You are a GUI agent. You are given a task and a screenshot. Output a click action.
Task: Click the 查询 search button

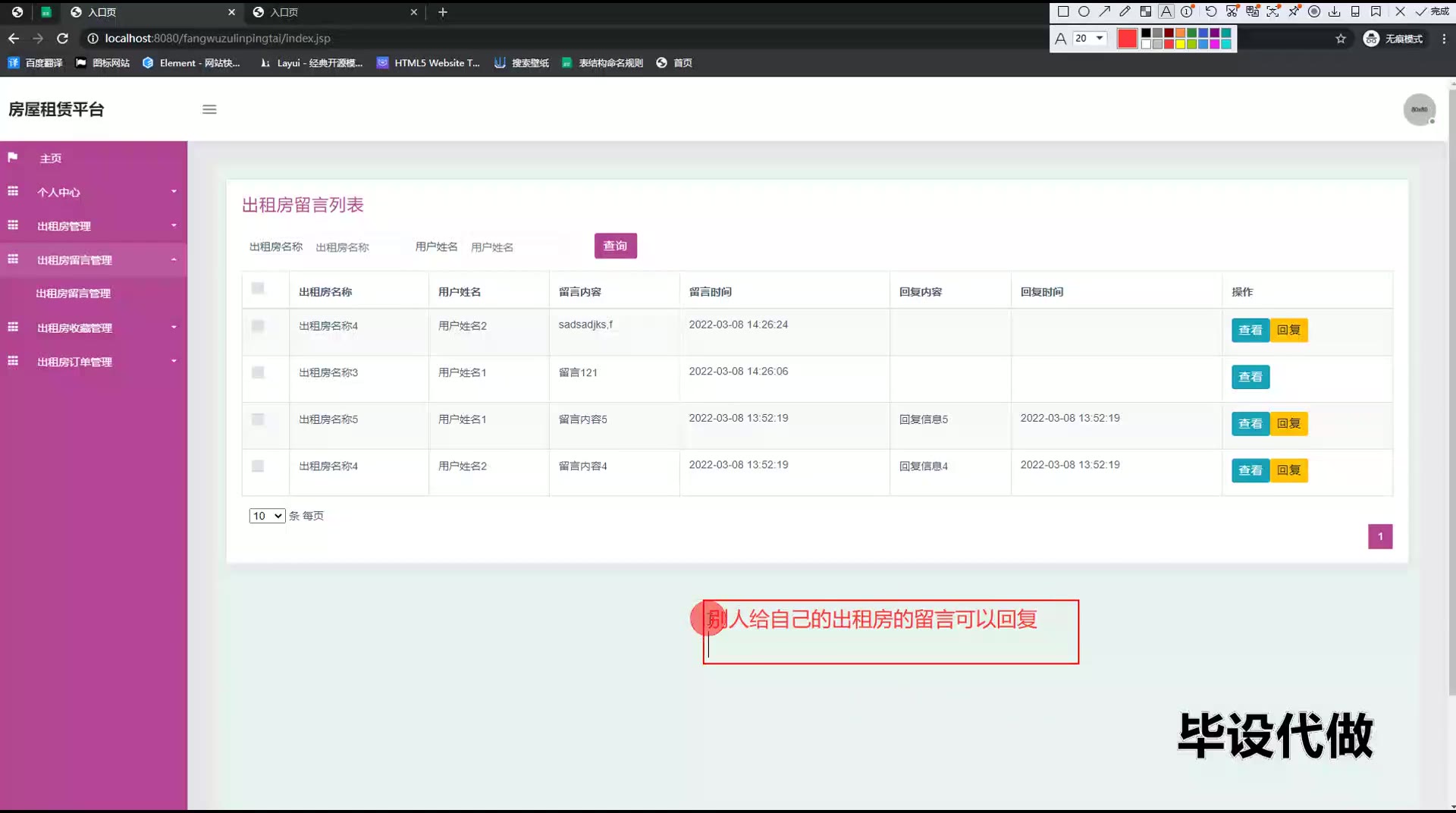point(615,246)
